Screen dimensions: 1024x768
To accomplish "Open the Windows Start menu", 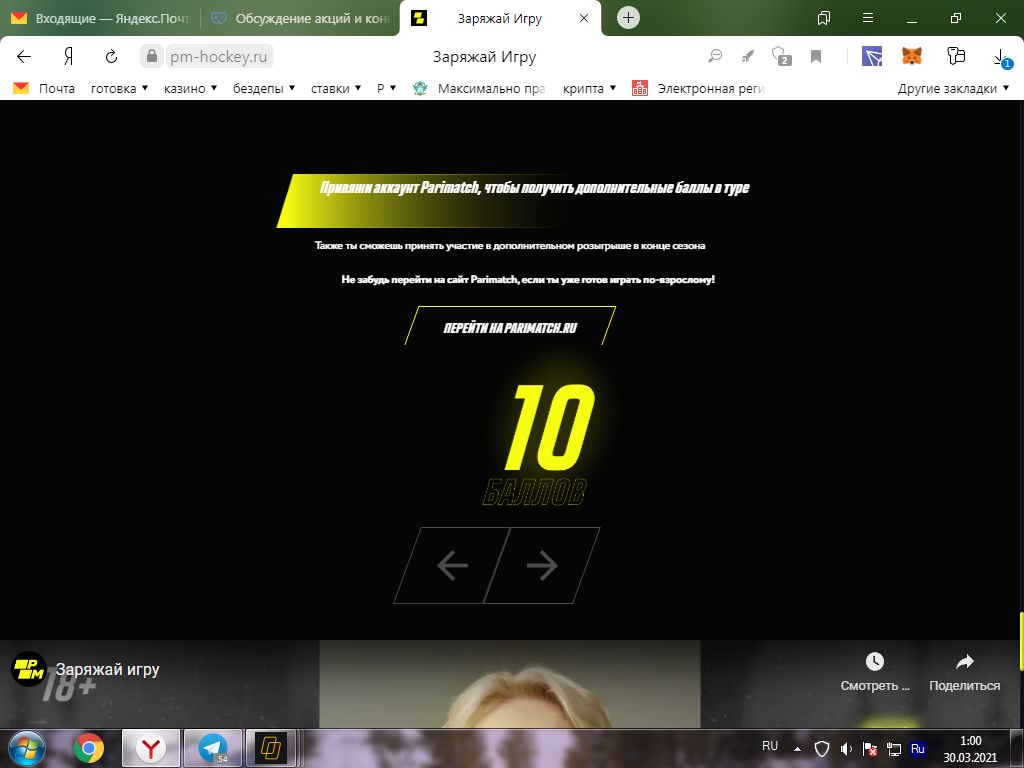I will (x=27, y=748).
